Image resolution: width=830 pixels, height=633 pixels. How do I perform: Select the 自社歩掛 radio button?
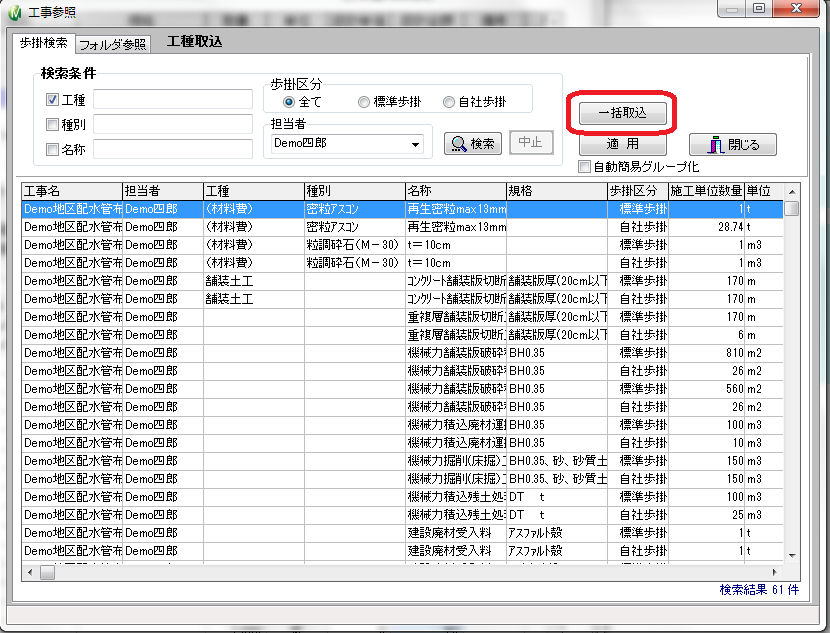pyautogui.click(x=448, y=102)
